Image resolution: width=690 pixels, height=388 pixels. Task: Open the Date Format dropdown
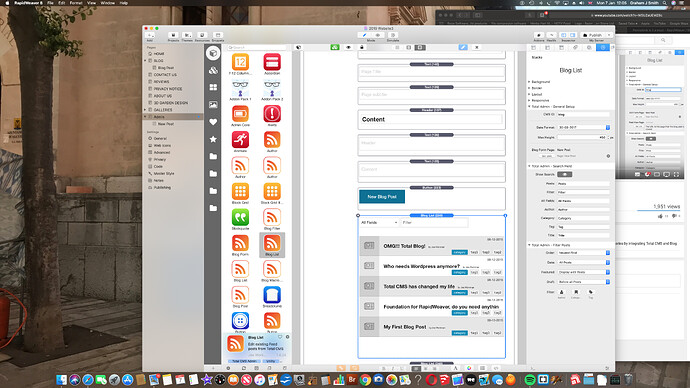[584, 127]
